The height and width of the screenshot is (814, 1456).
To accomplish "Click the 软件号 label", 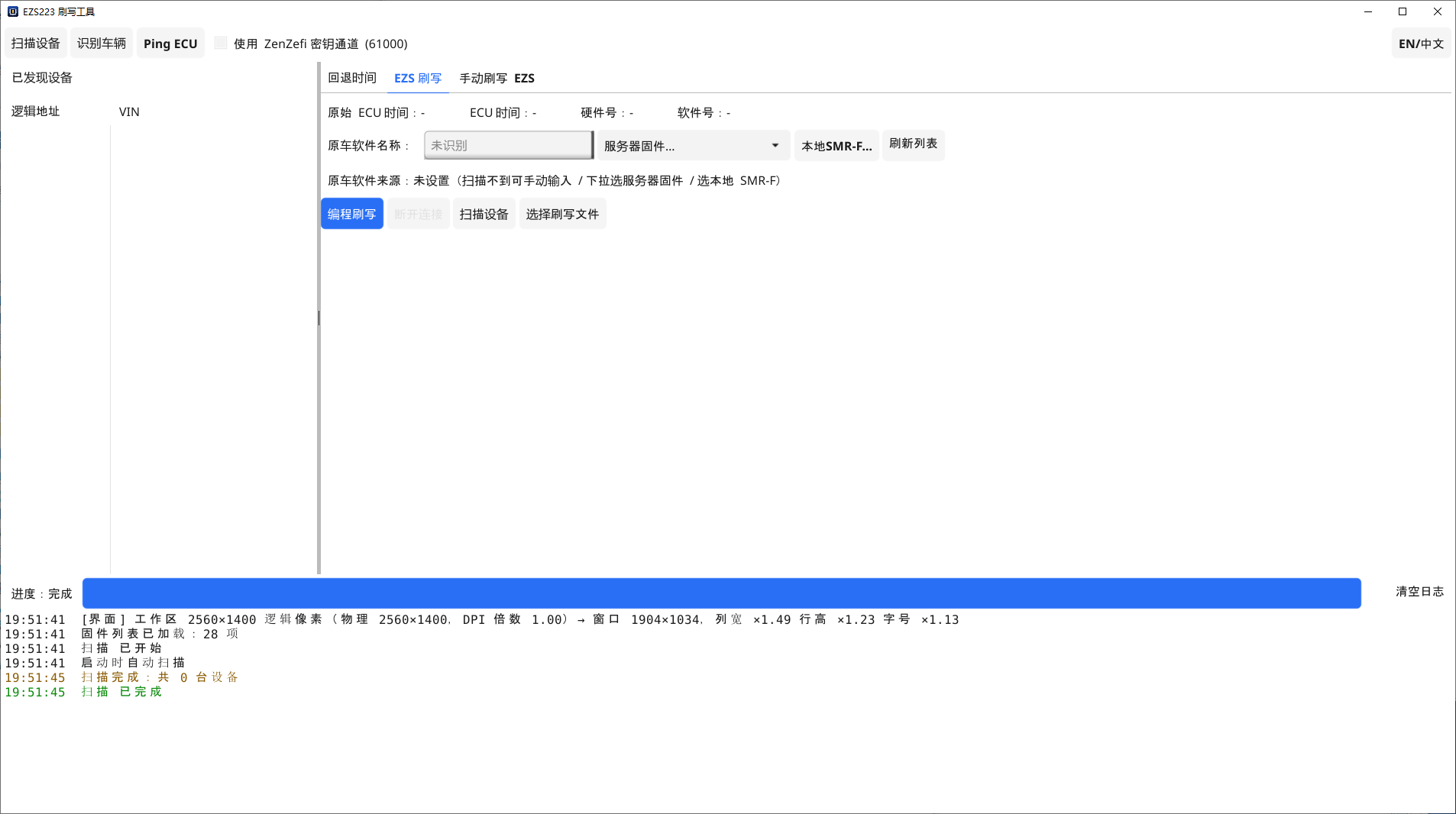I will (x=704, y=113).
